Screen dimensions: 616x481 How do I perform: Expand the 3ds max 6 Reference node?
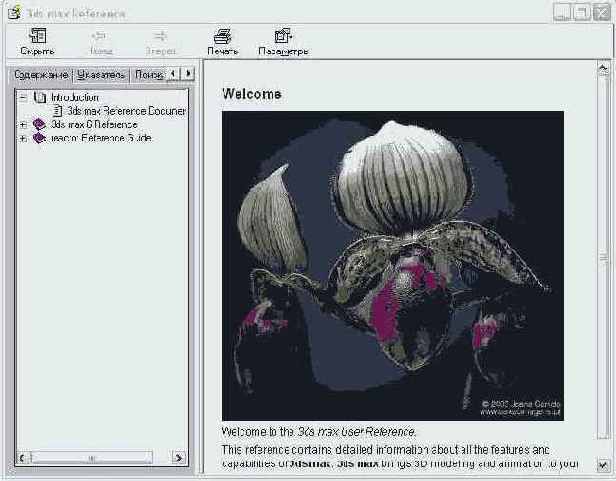pos(23,125)
